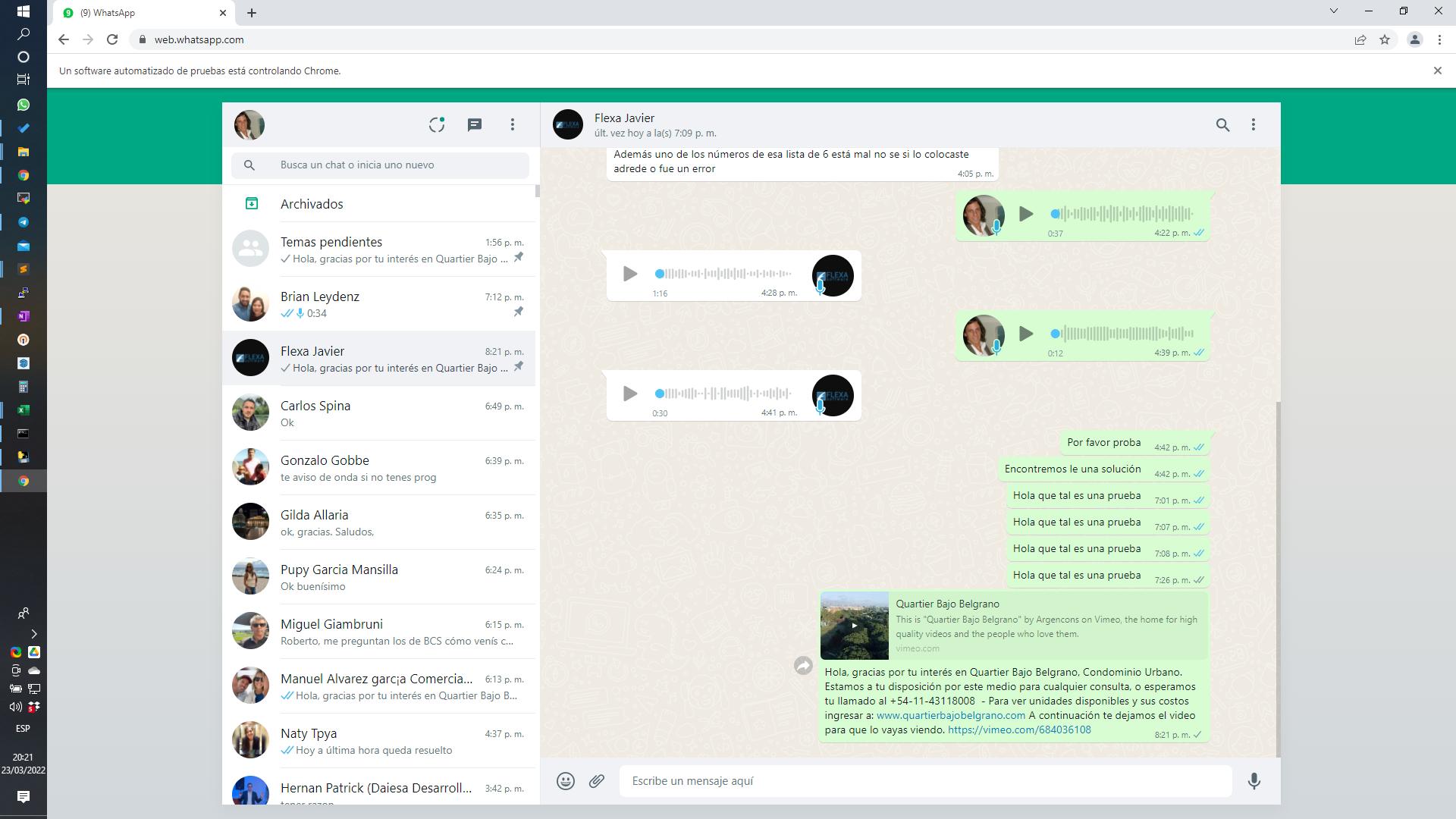The width and height of the screenshot is (1456, 819).
Task: Click the pin icon on Temas pendientes
Action: (x=519, y=258)
